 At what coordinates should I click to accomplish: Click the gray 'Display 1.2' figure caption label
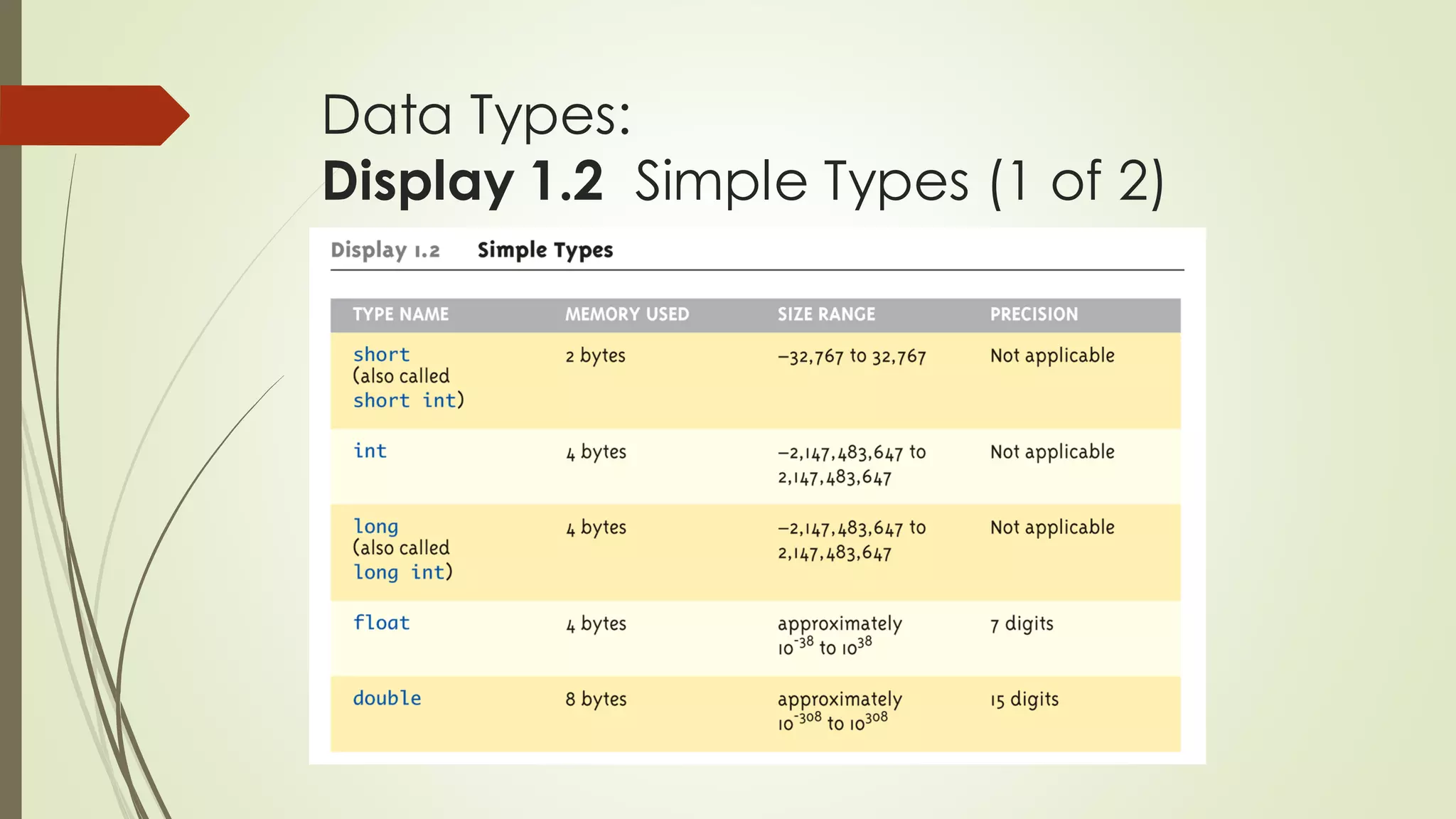tap(385, 250)
